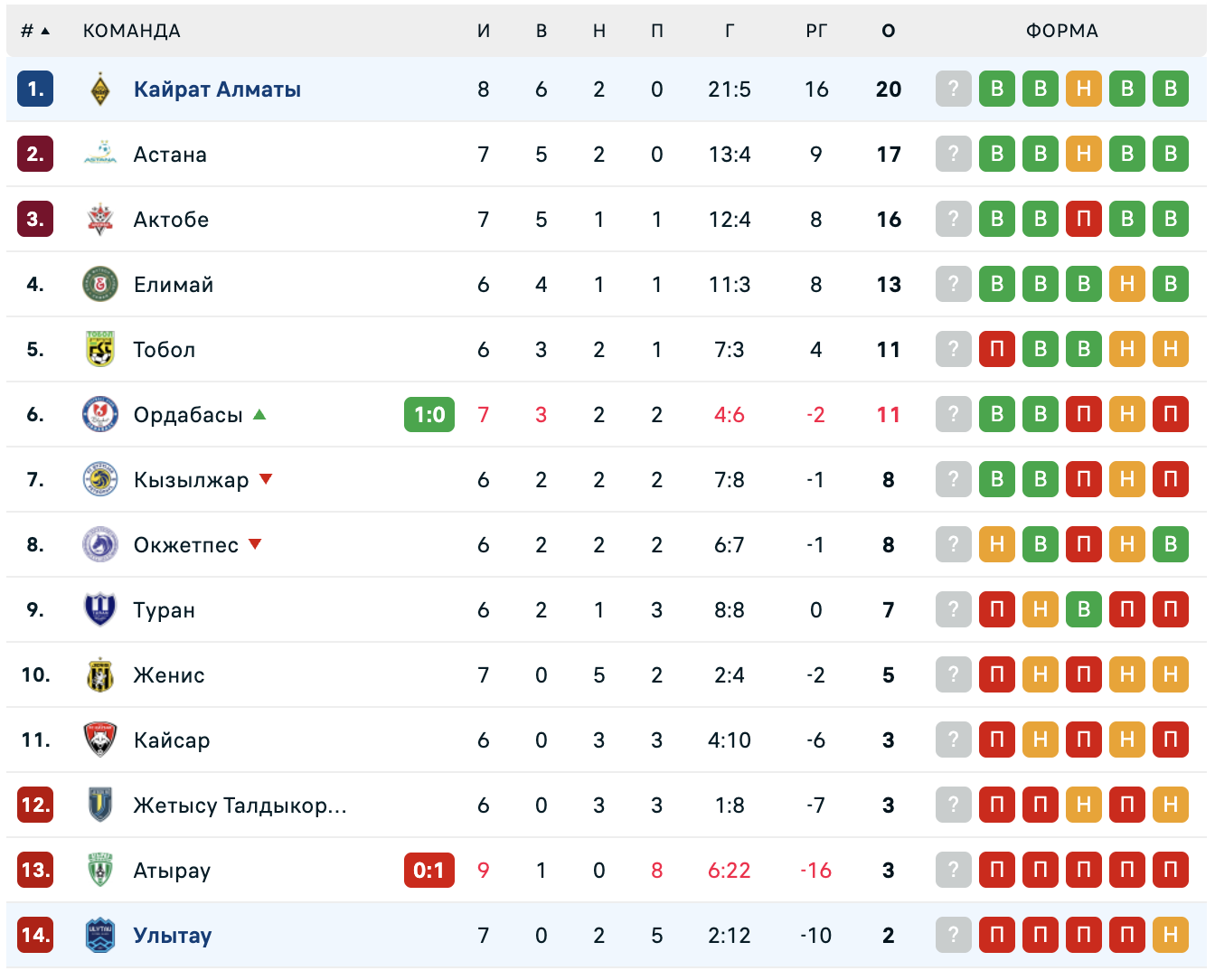1215x980 pixels.
Task: Click the red П form badge in Актобе row
Action: click(x=1084, y=219)
